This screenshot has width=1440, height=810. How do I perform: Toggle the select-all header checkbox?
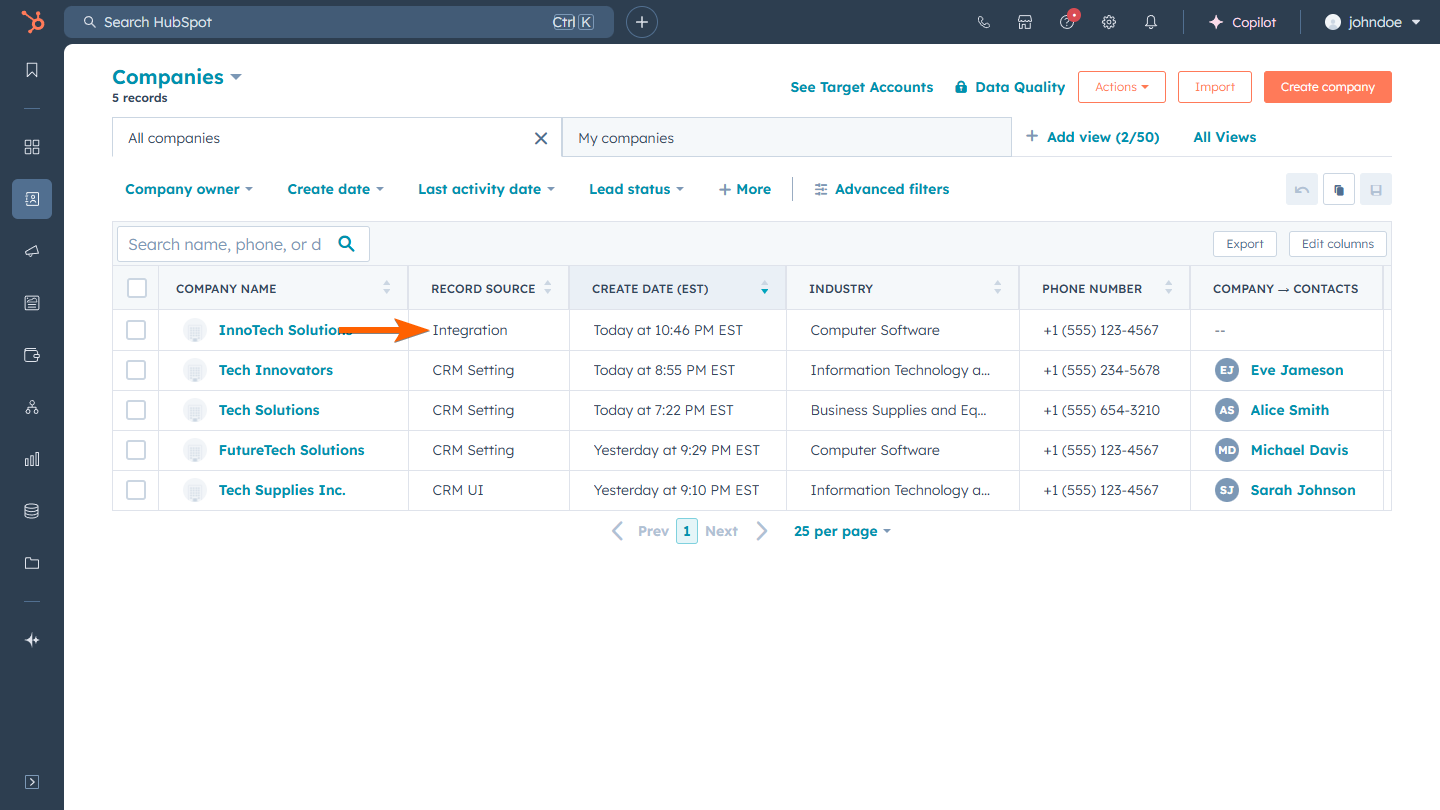coord(137,288)
